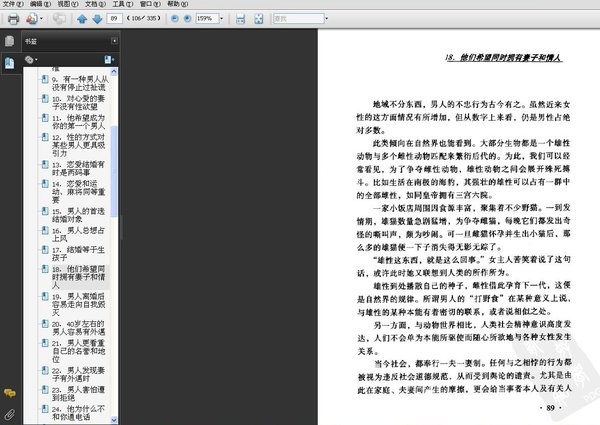Select bookmark '24. 他为什么不和你通电话'

(78, 413)
